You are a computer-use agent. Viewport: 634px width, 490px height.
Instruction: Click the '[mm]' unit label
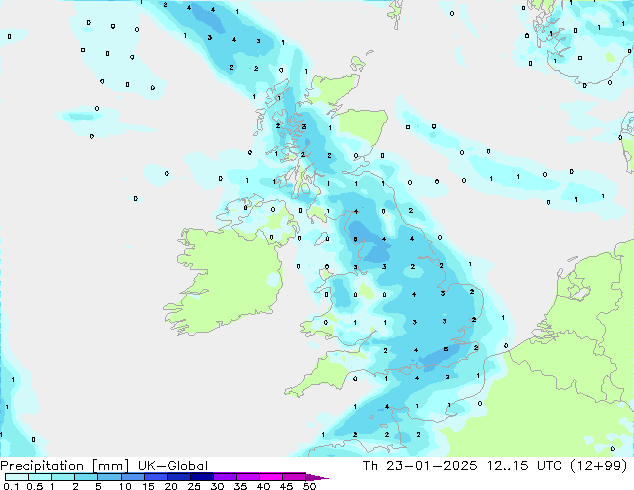point(110,466)
